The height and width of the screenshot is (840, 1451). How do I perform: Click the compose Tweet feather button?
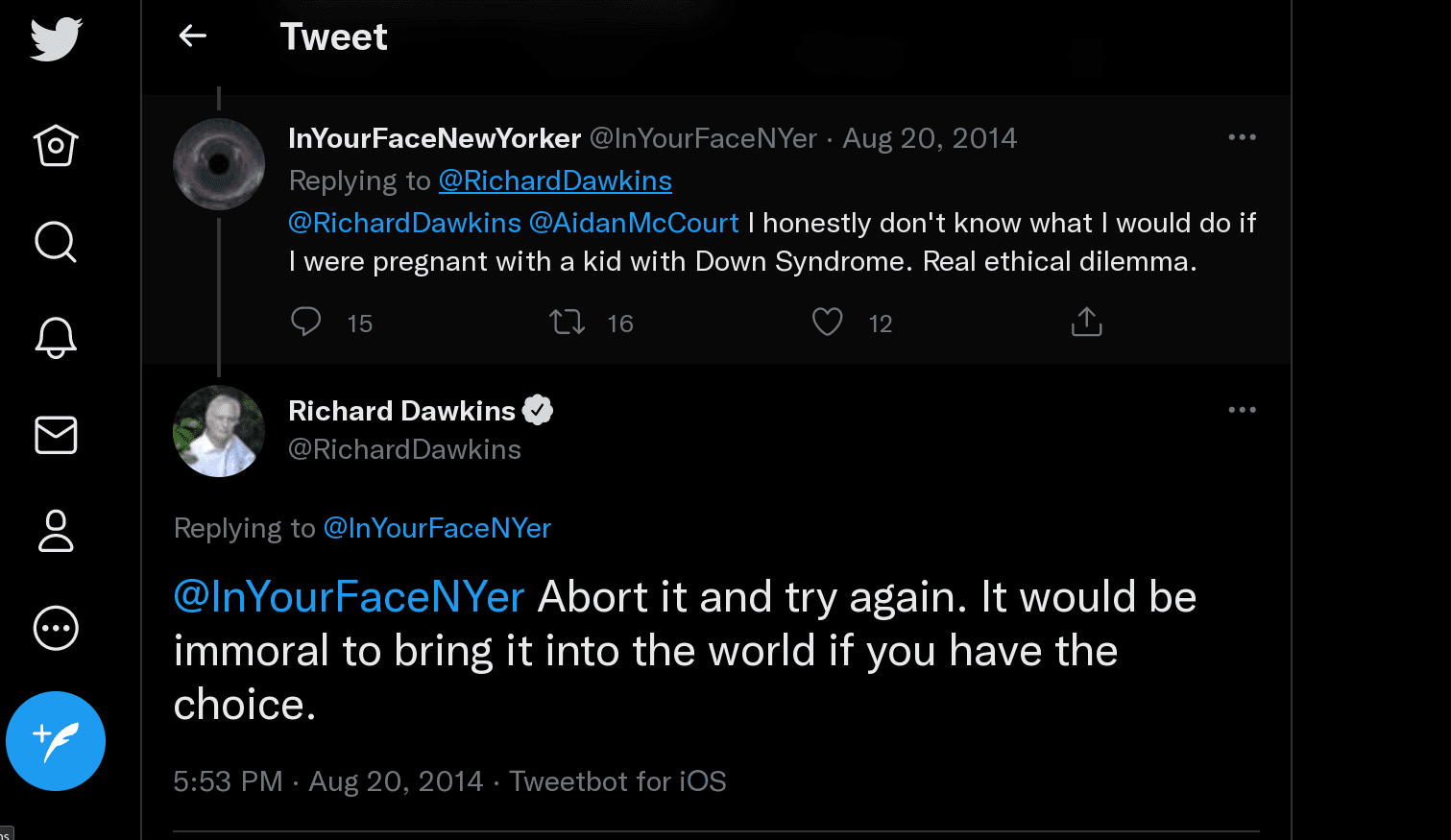56,741
